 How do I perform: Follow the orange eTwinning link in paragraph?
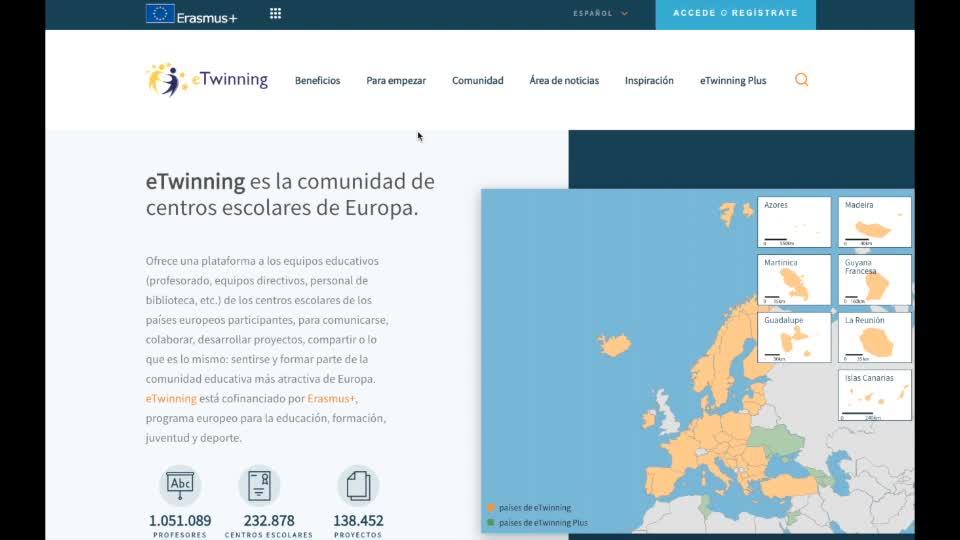[x=171, y=399]
